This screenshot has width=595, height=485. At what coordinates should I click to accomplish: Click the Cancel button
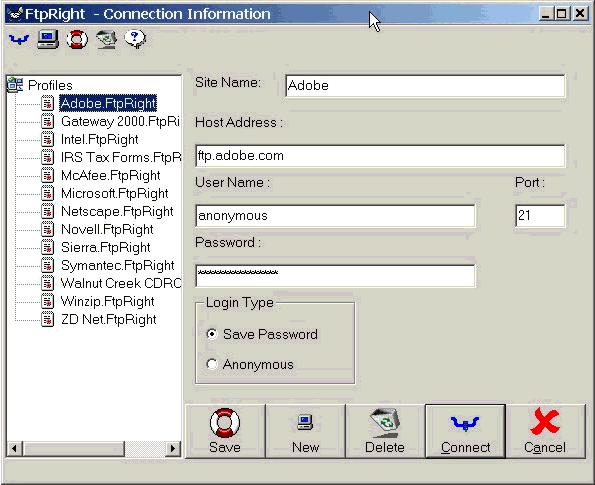coord(546,431)
